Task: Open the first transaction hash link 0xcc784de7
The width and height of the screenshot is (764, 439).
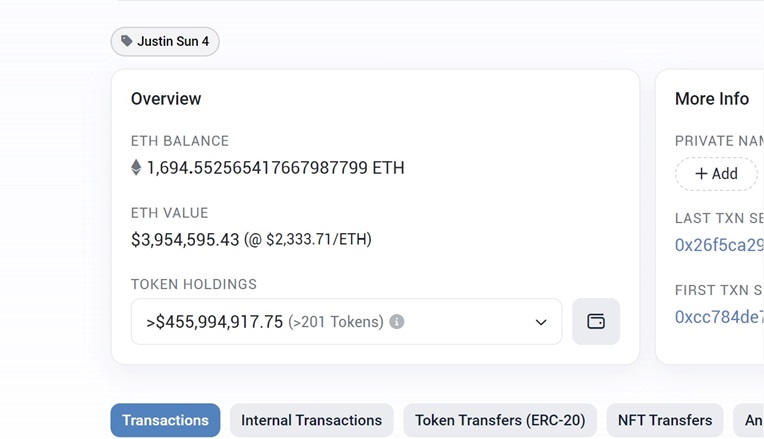Action: click(x=719, y=317)
